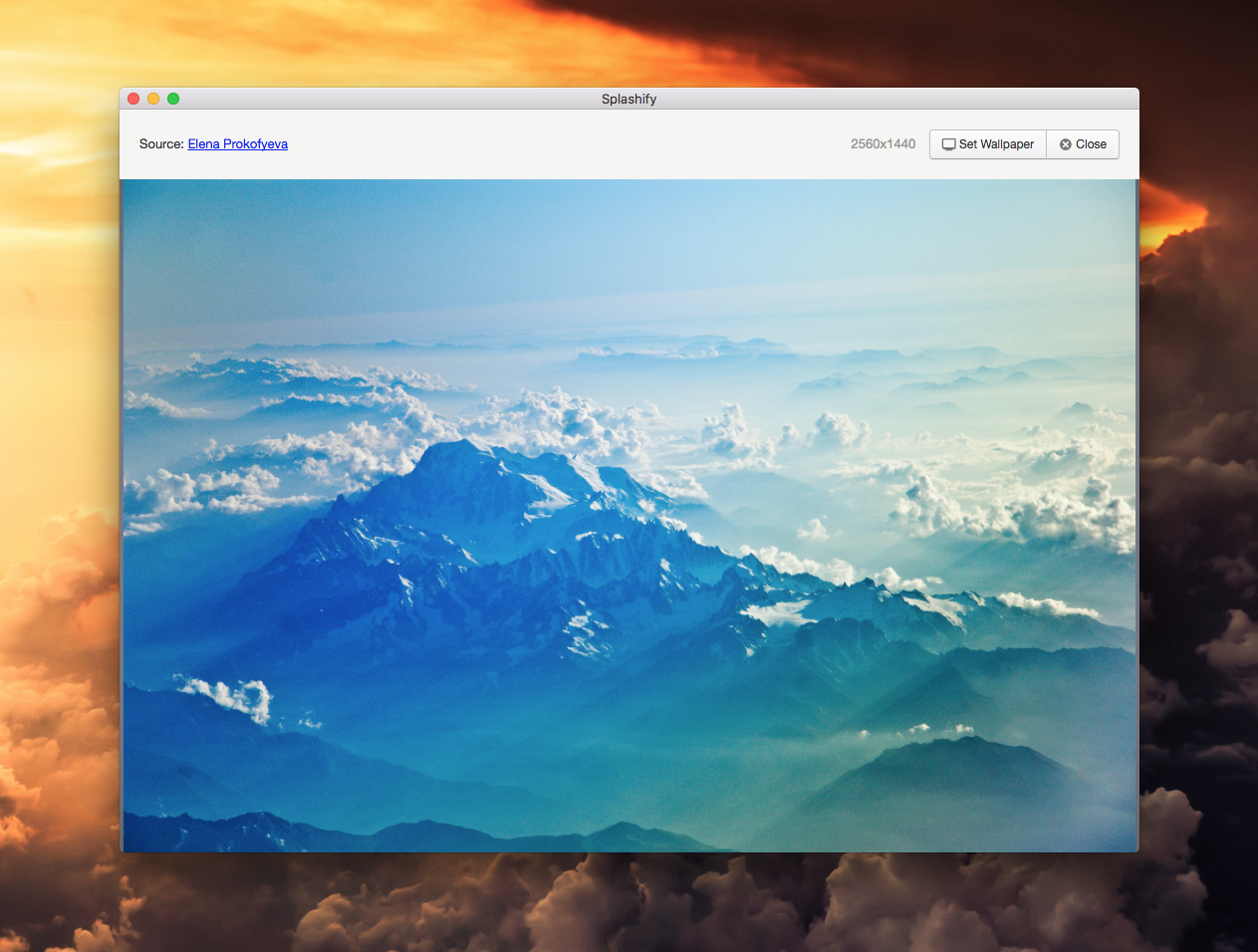Click the Splashify title bar text
This screenshot has width=1258, height=952.
click(x=629, y=99)
